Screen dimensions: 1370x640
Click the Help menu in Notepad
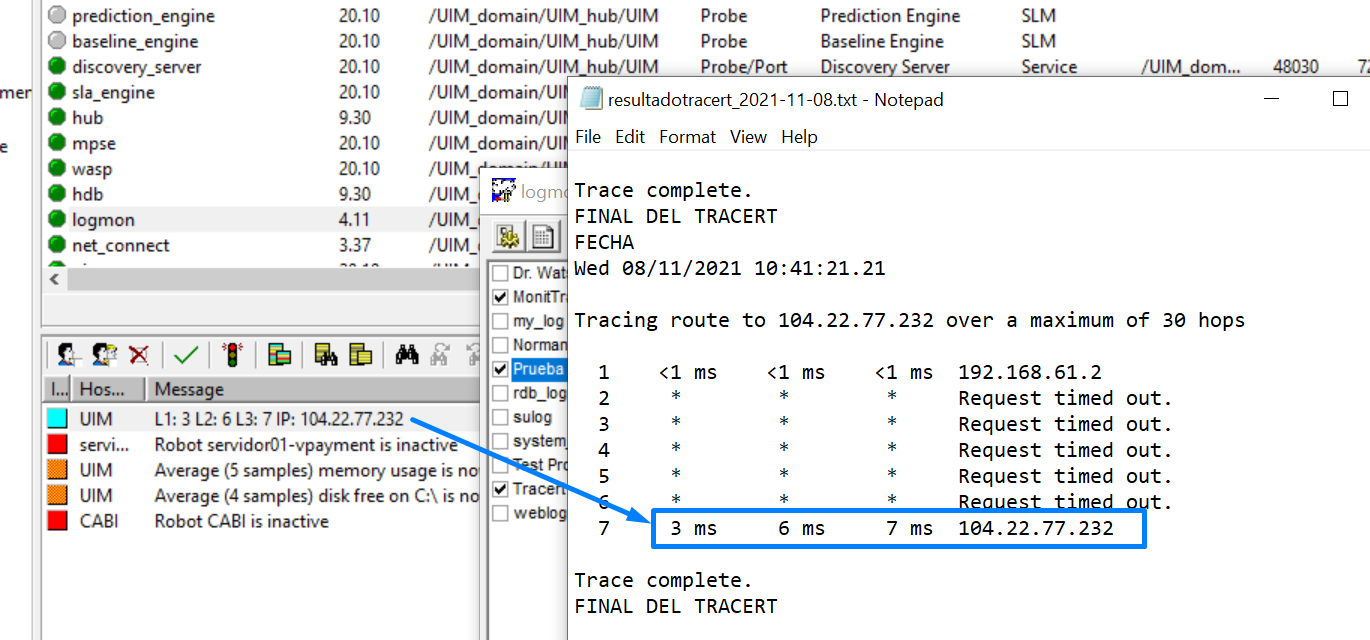point(798,137)
